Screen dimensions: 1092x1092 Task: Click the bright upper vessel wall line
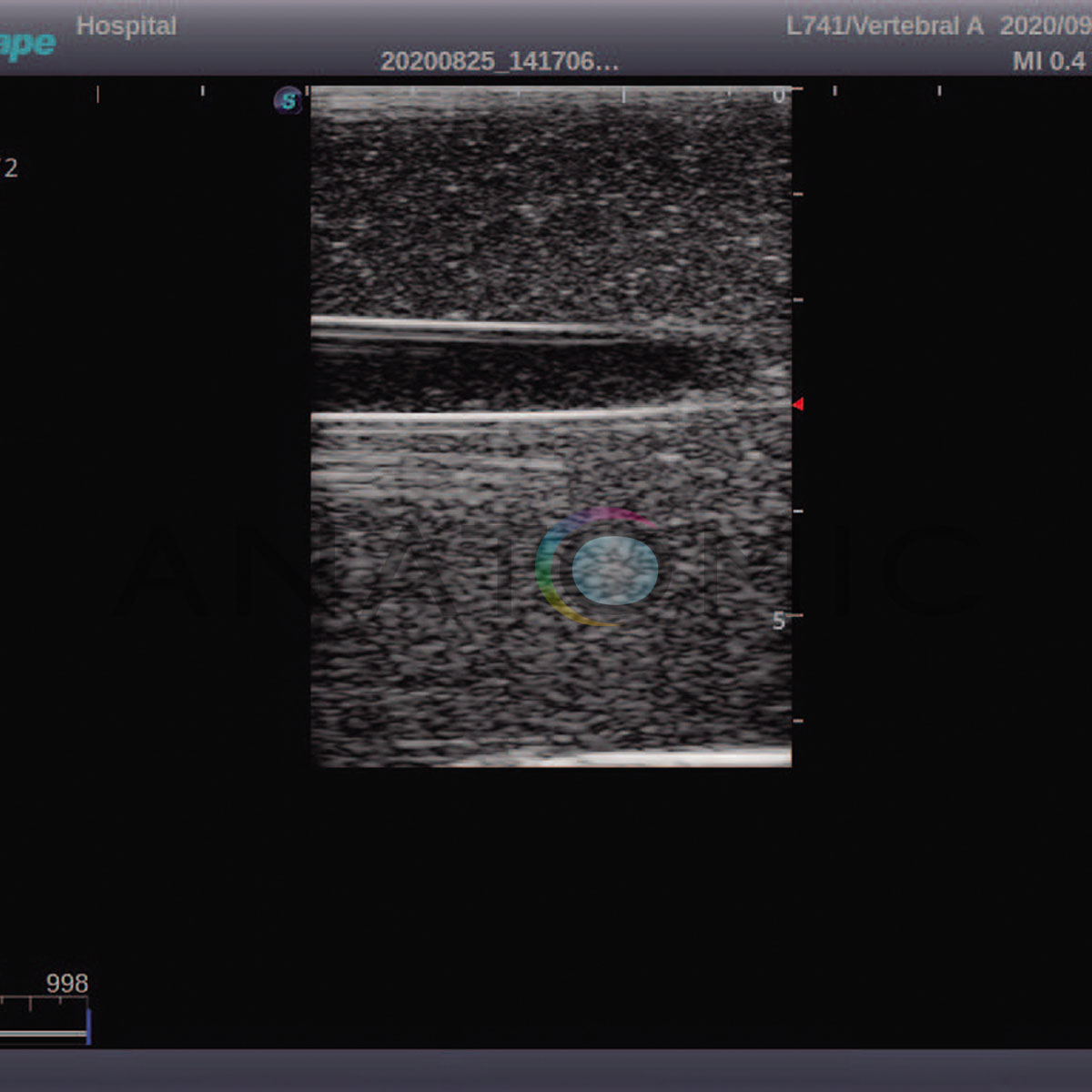[473, 325]
